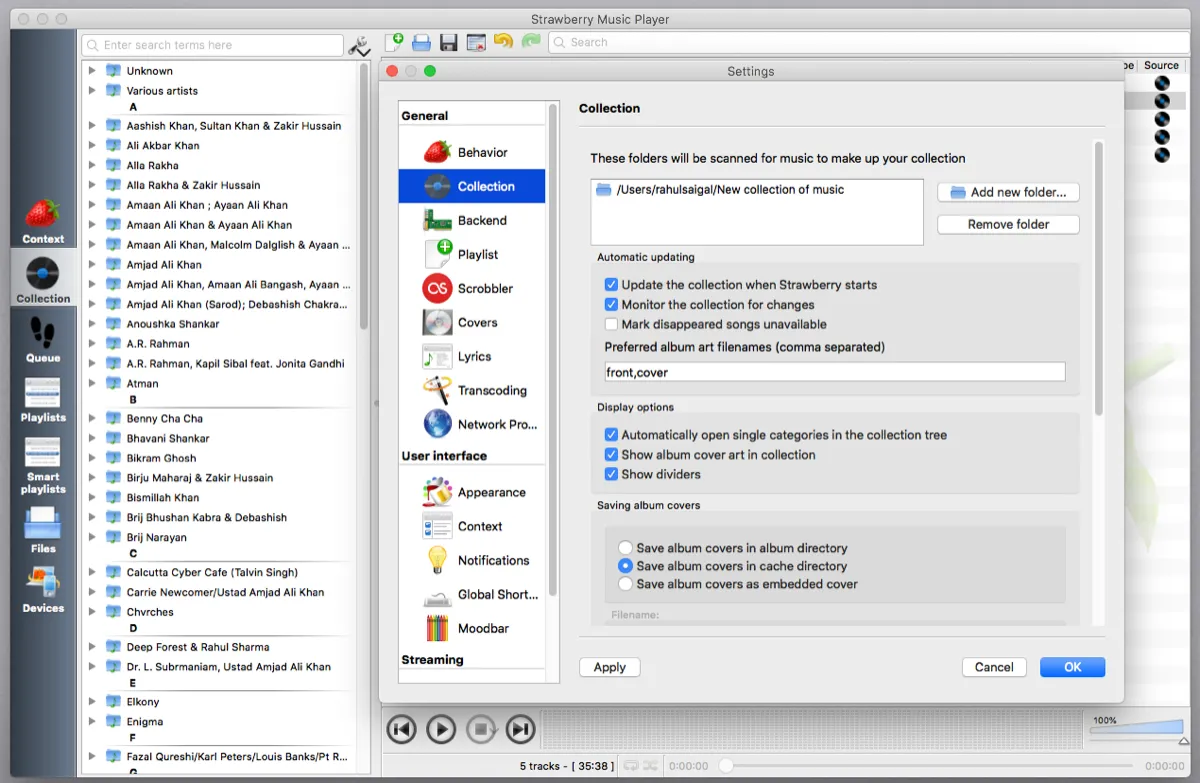This screenshot has height=783, width=1200.
Task: Open Transcoding settings page
Action: [x=472, y=390]
